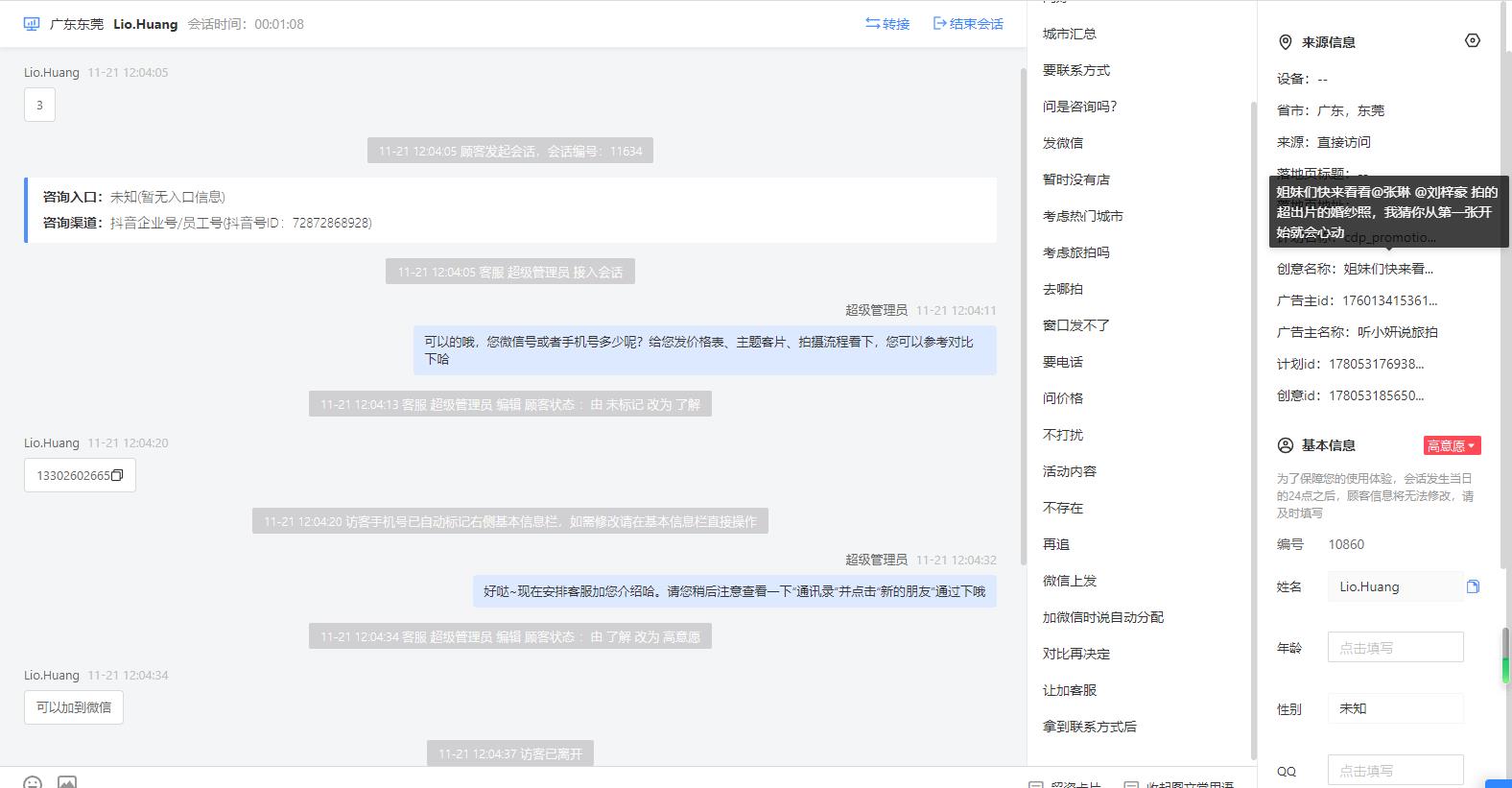Viewport: 1512px width, 788px height.
Task: Select quick reply 要电话
Action: [1063, 362]
